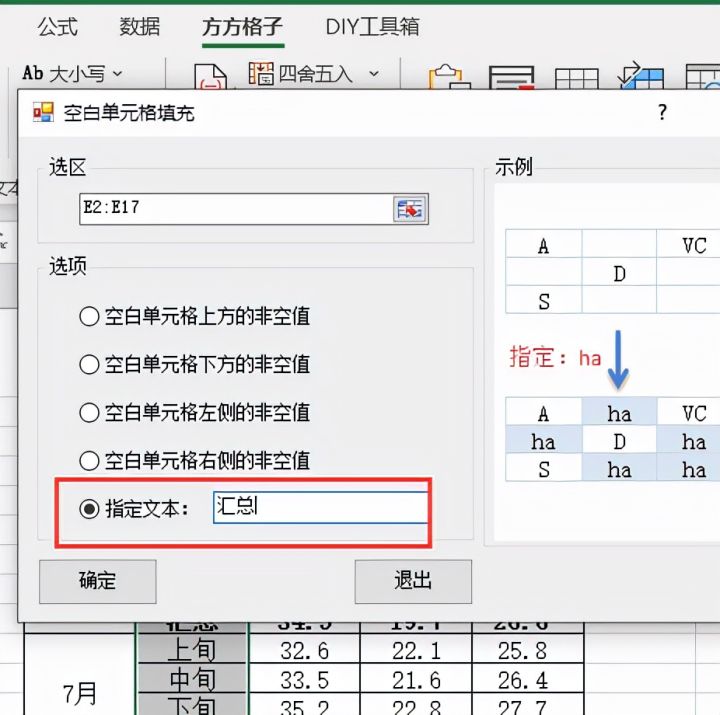Click the 指定文本 text field containing 汇总
Viewport: 720px width, 715px height.
click(x=321, y=507)
